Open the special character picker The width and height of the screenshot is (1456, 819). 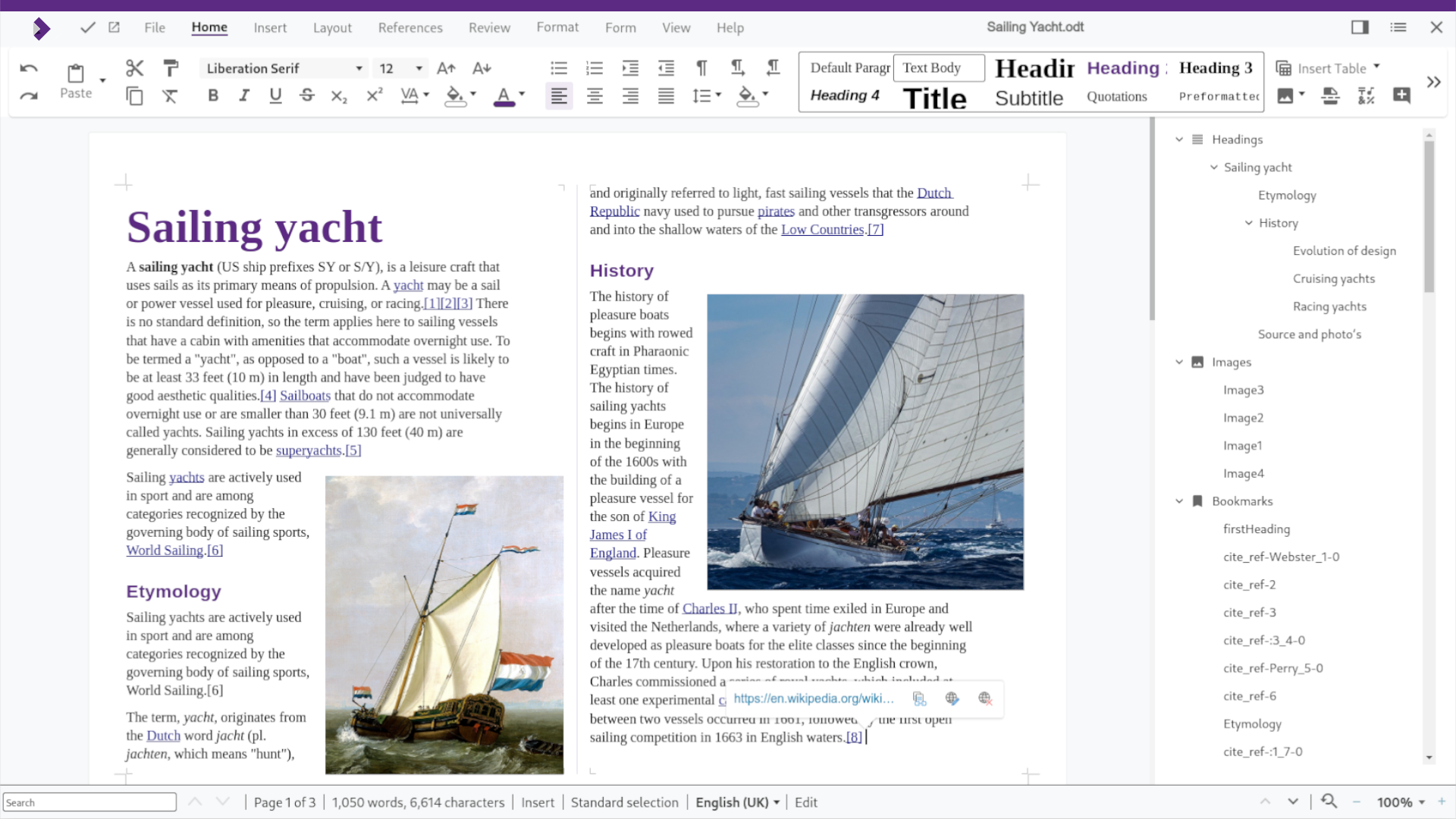tap(1366, 96)
